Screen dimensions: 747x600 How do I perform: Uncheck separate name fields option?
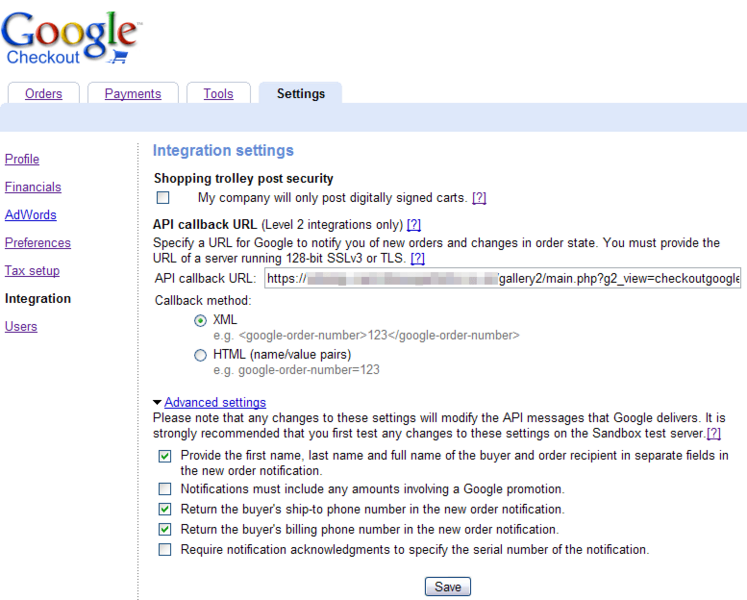click(165, 457)
